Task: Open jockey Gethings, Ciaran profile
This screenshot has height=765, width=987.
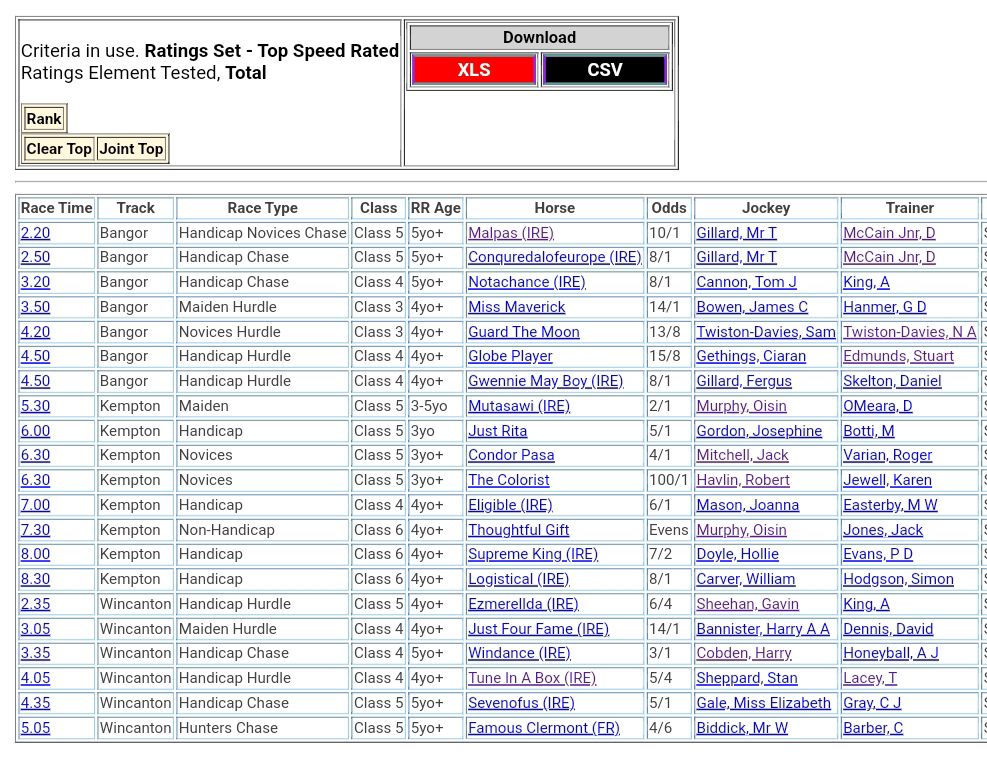Action: pos(750,356)
